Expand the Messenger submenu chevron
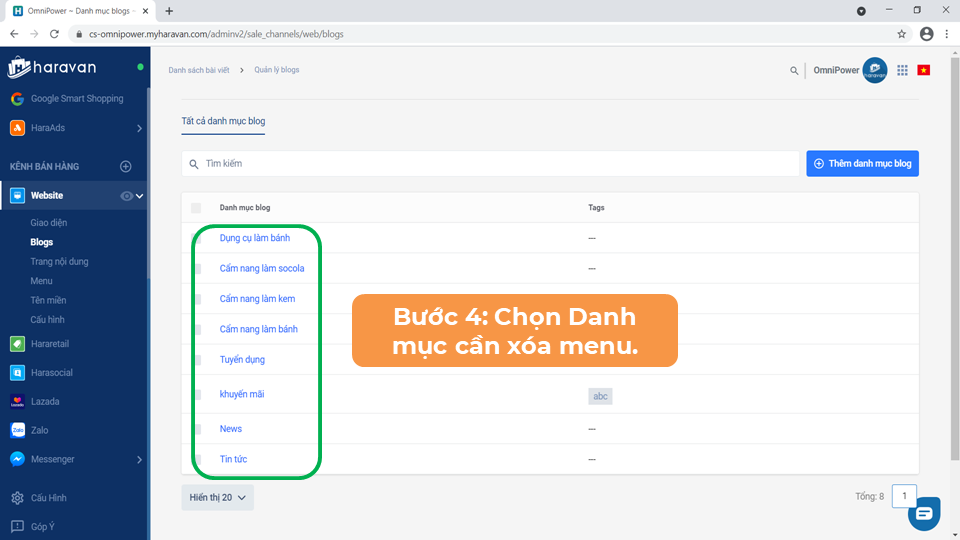The height and width of the screenshot is (540, 960). tap(139, 460)
